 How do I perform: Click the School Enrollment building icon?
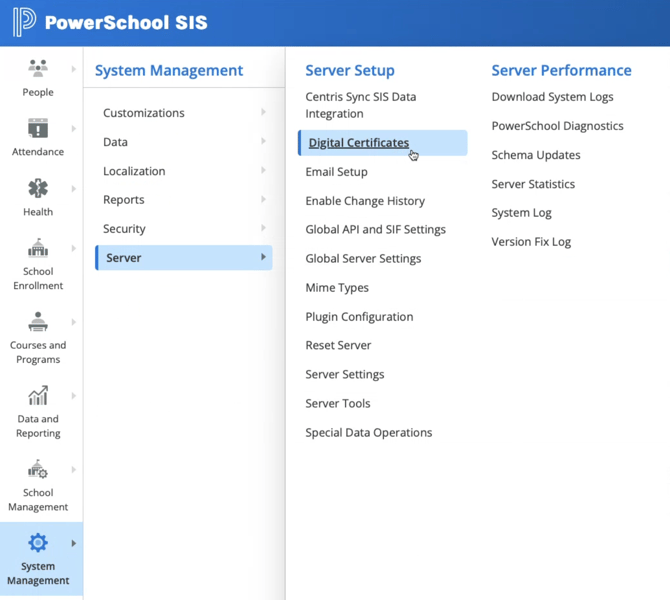(x=38, y=248)
